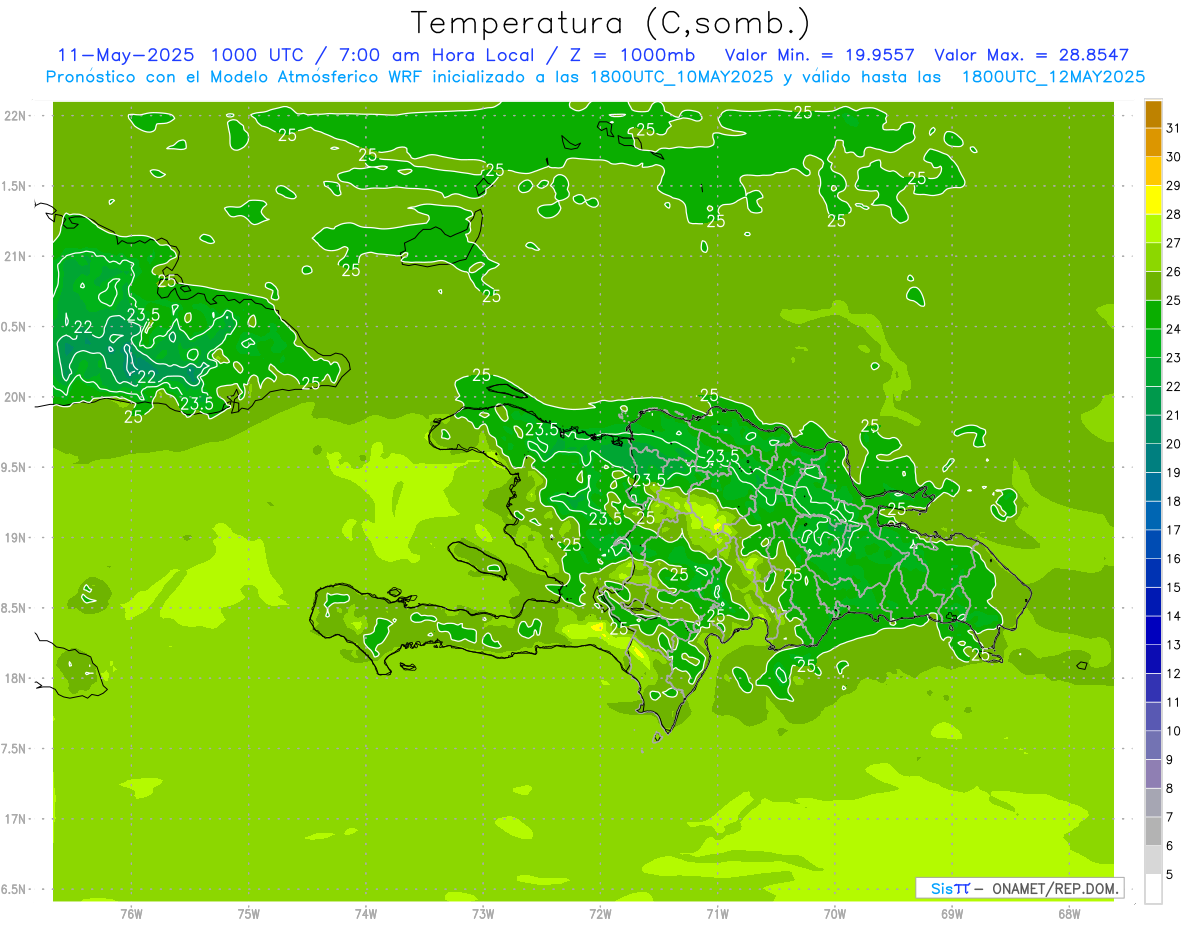Click the "1.5N" latitude axis label
The height and width of the screenshot is (927, 1200).
tap(15, 186)
